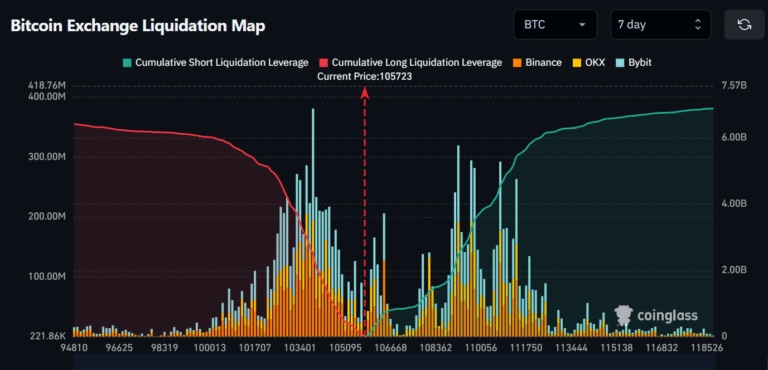Hide the Bybit series via legend
This screenshot has height=370, width=768.
pos(634,63)
